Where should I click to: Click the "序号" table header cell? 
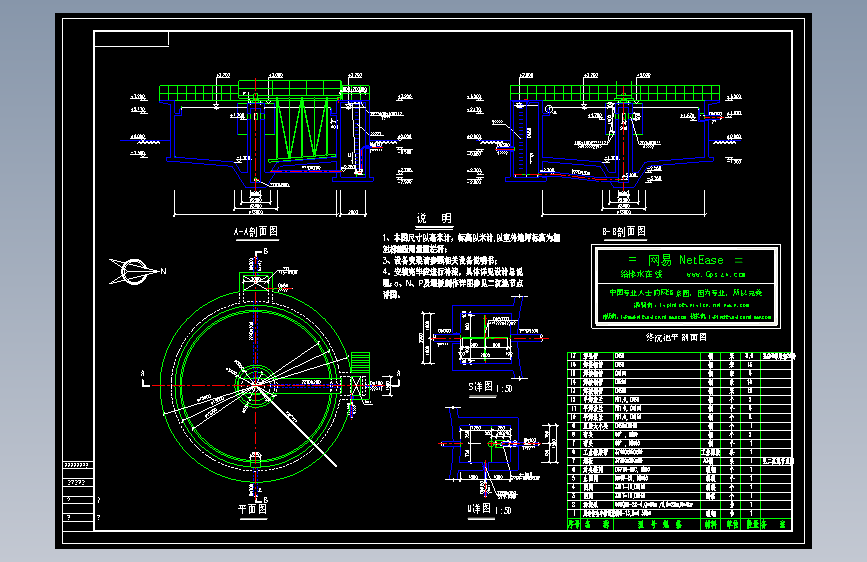(573, 524)
